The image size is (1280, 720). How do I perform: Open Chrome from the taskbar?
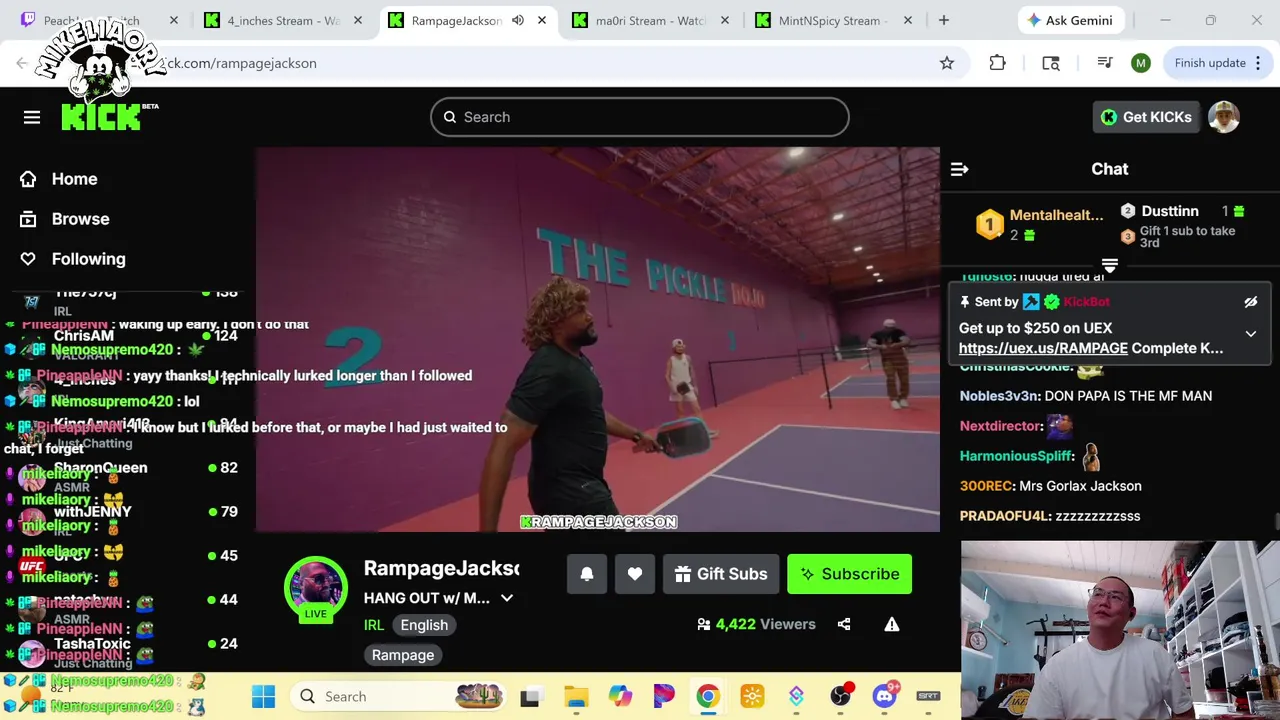(x=708, y=696)
